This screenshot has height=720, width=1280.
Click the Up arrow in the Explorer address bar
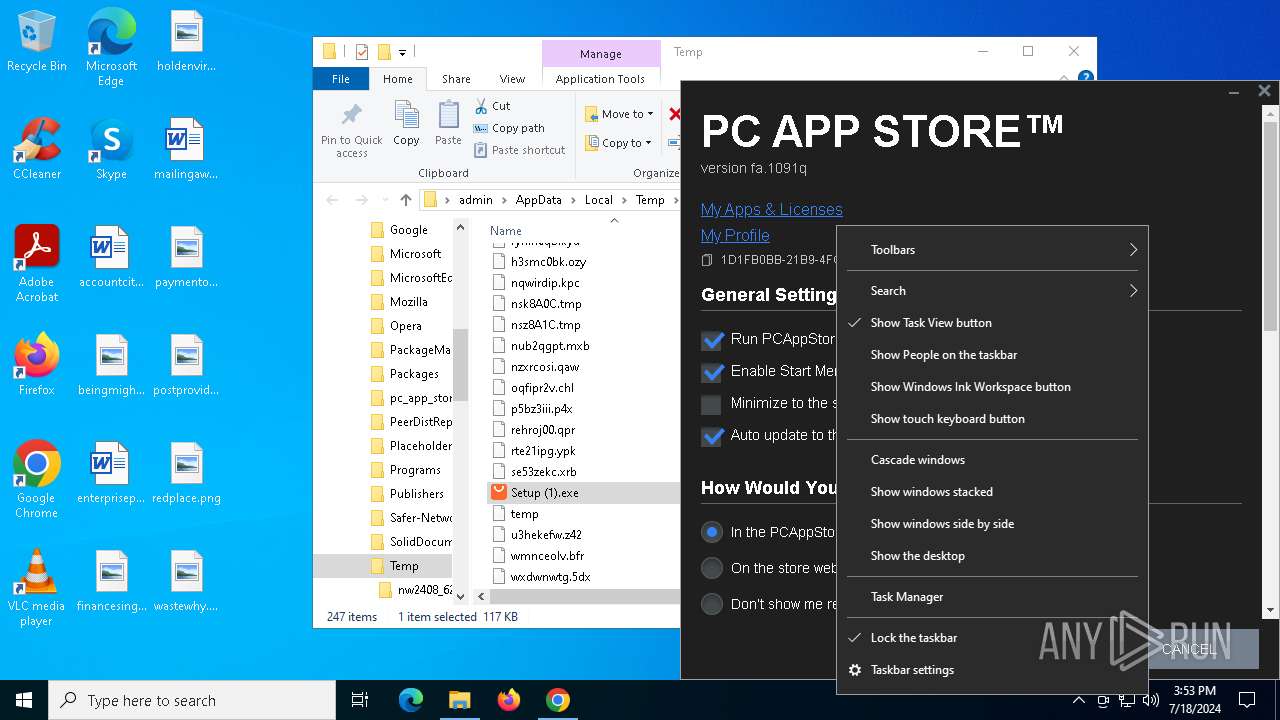(405, 200)
